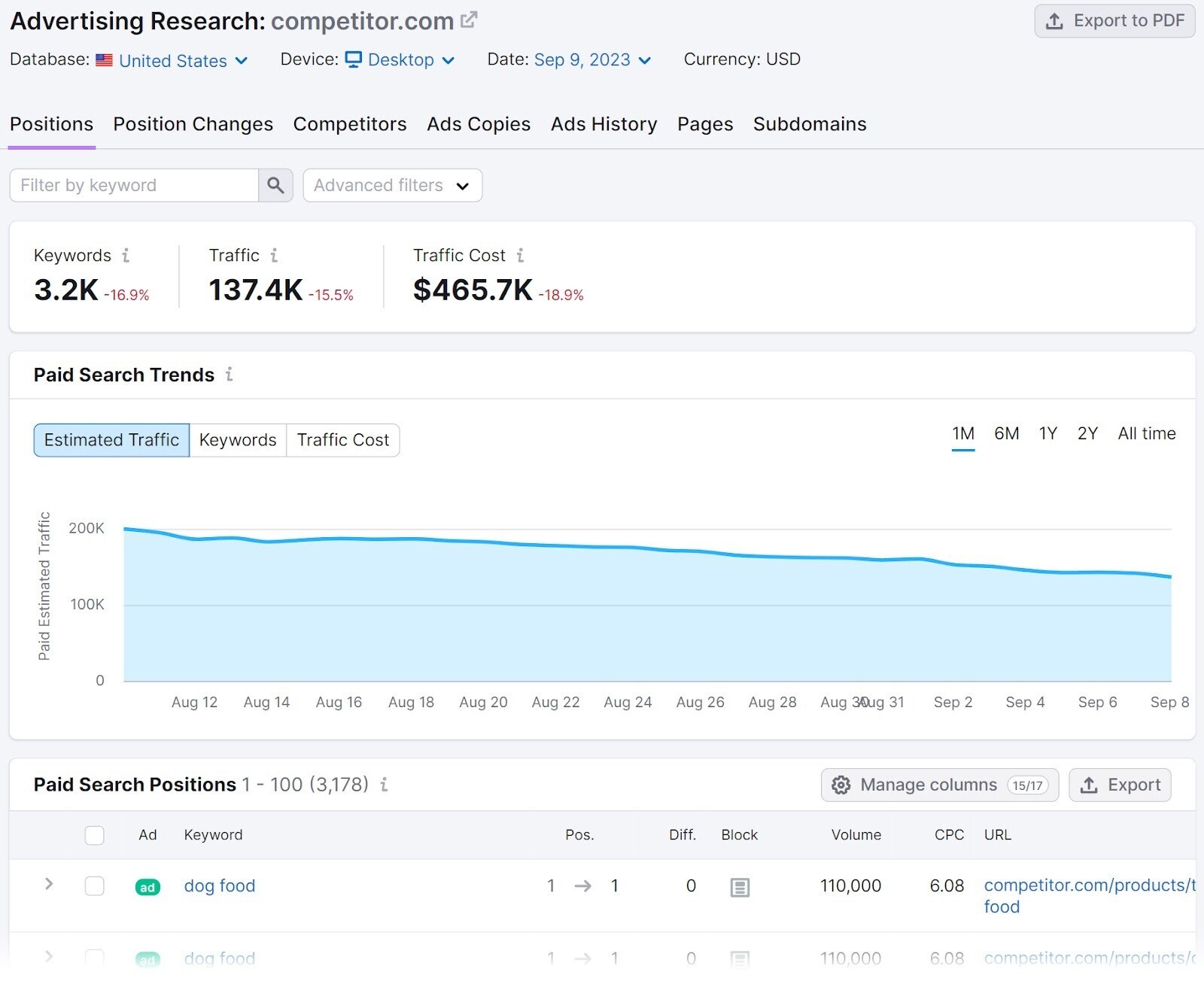Screen dimensions: 1204x981
Task: Check the select-all checkbox in the table header
Action: coord(94,835)
